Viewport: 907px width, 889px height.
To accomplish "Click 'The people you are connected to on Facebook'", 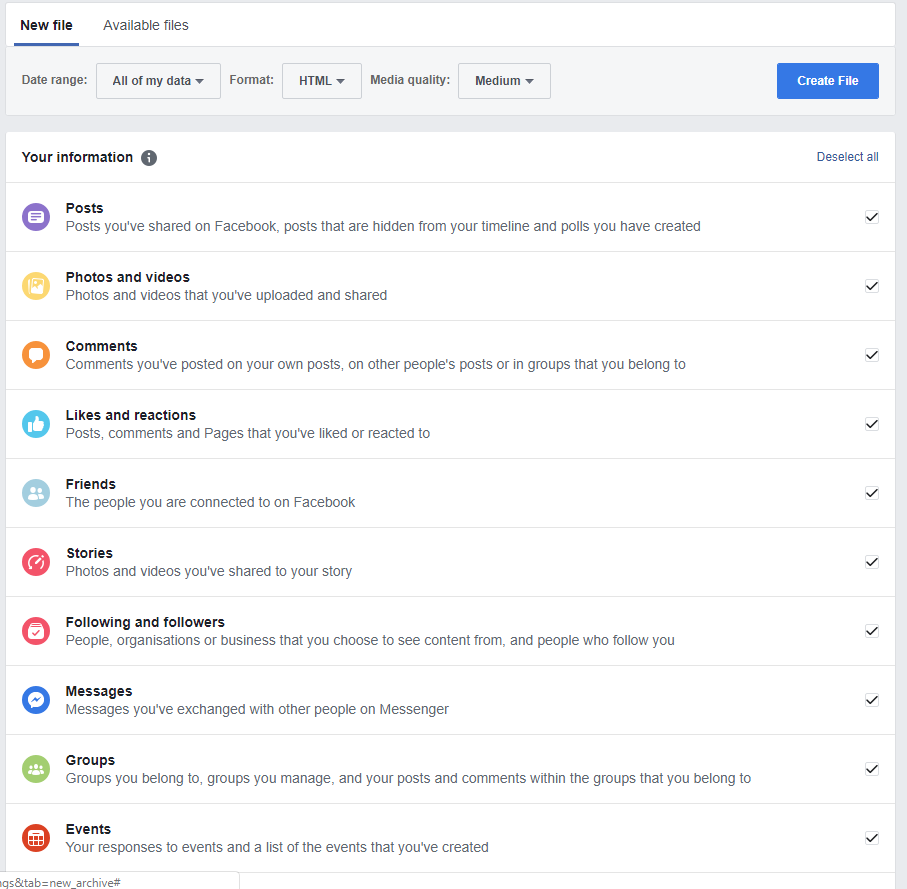I will coord(210,502).
